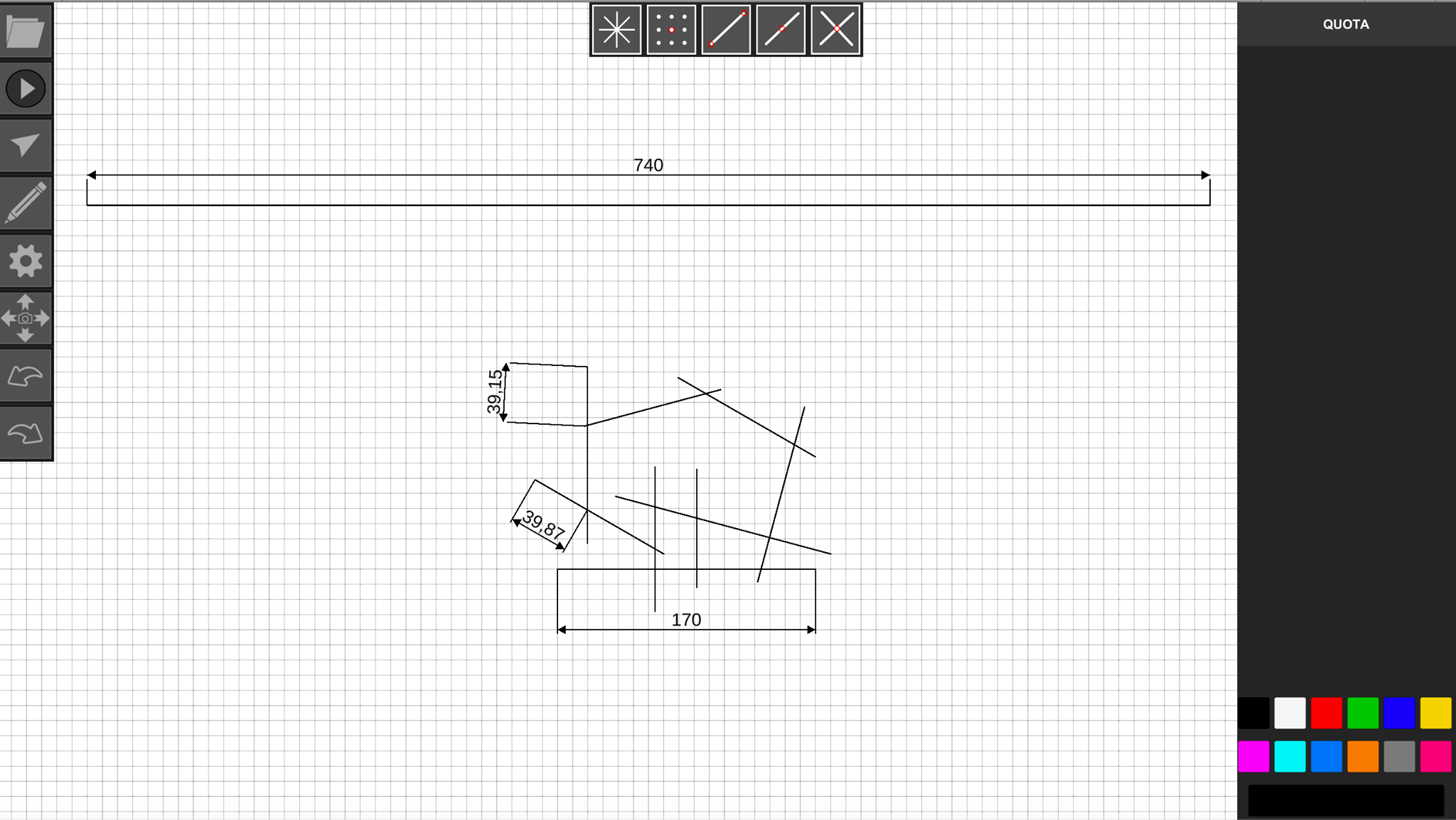
Task: Toggle the grid dots snap button
Action: (x=671, y=30)
